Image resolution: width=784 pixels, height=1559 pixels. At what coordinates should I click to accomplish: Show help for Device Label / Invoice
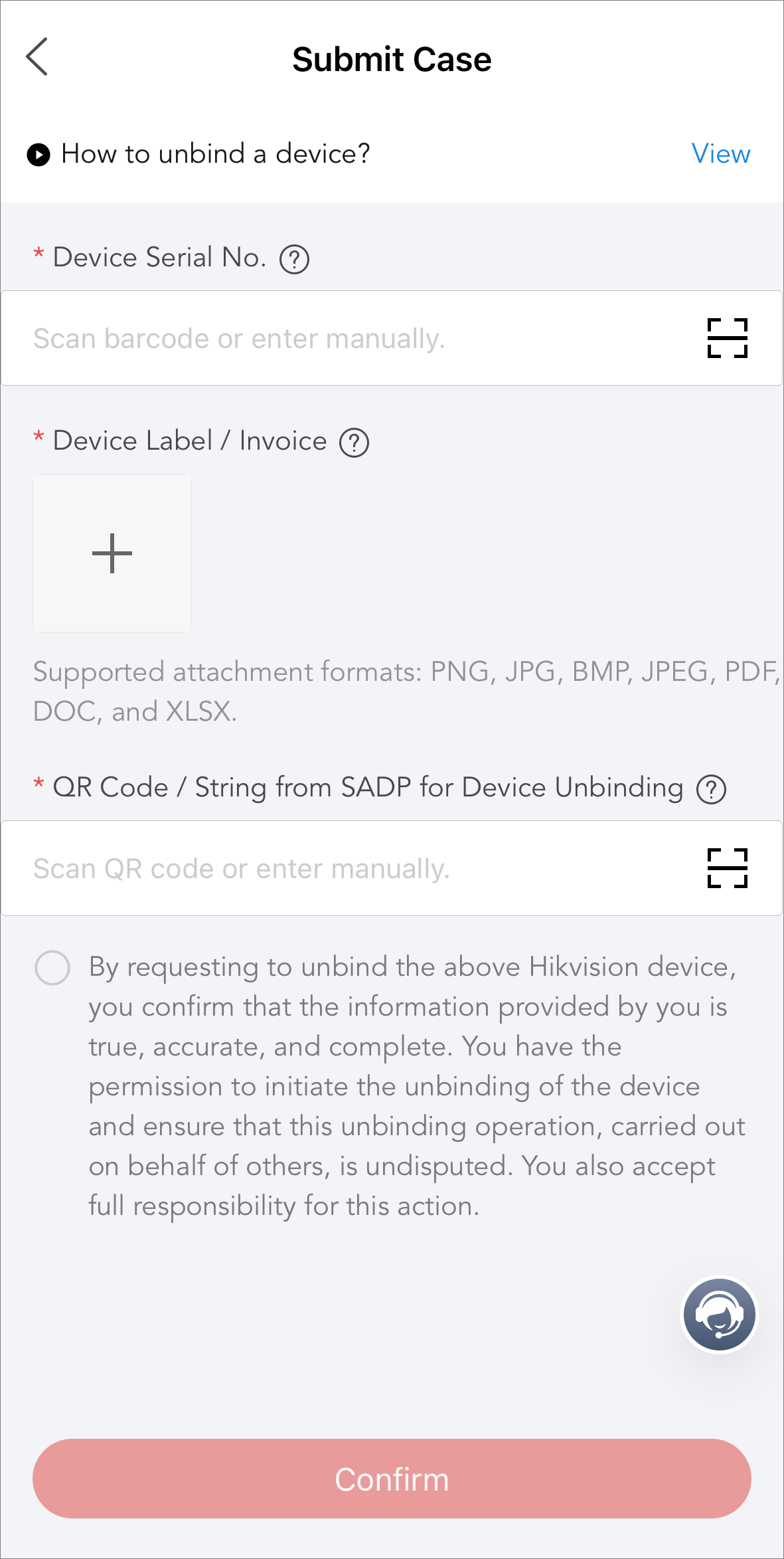354,442
